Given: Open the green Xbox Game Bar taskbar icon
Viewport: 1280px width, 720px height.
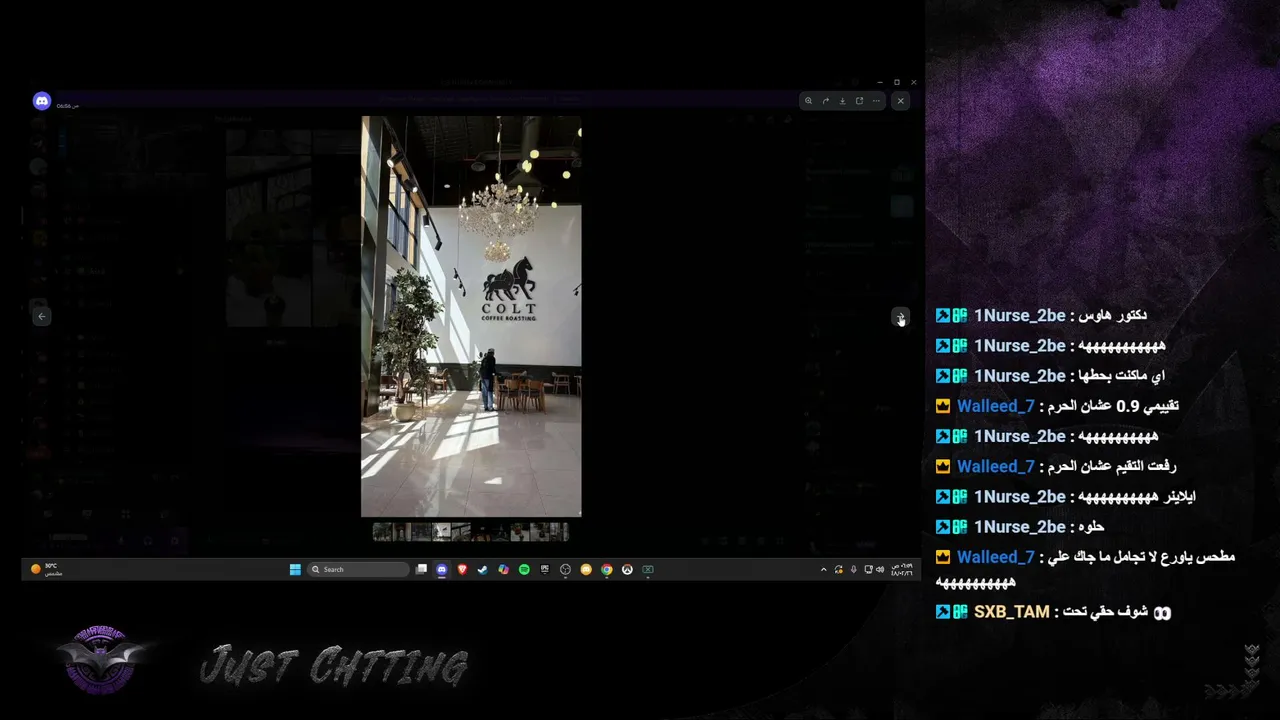Looking at the screenshot, I should click(648, 569).
